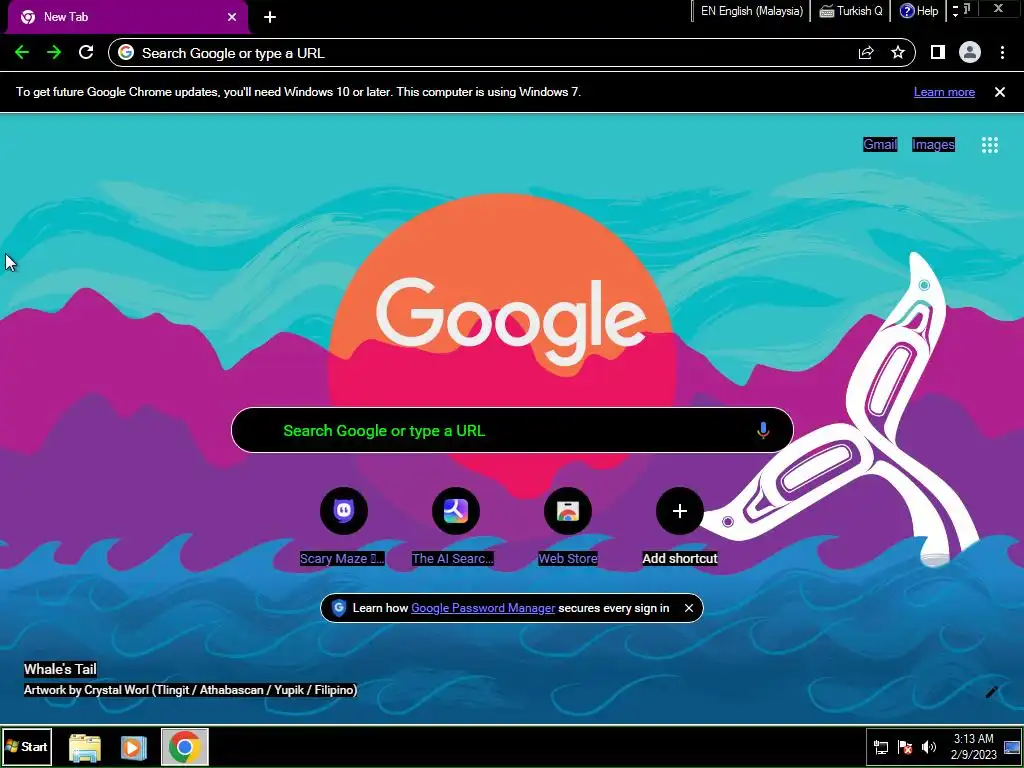This screenshot has width=1024, height=768.
Task: Open language bar Help
Action: coord(919,11)
